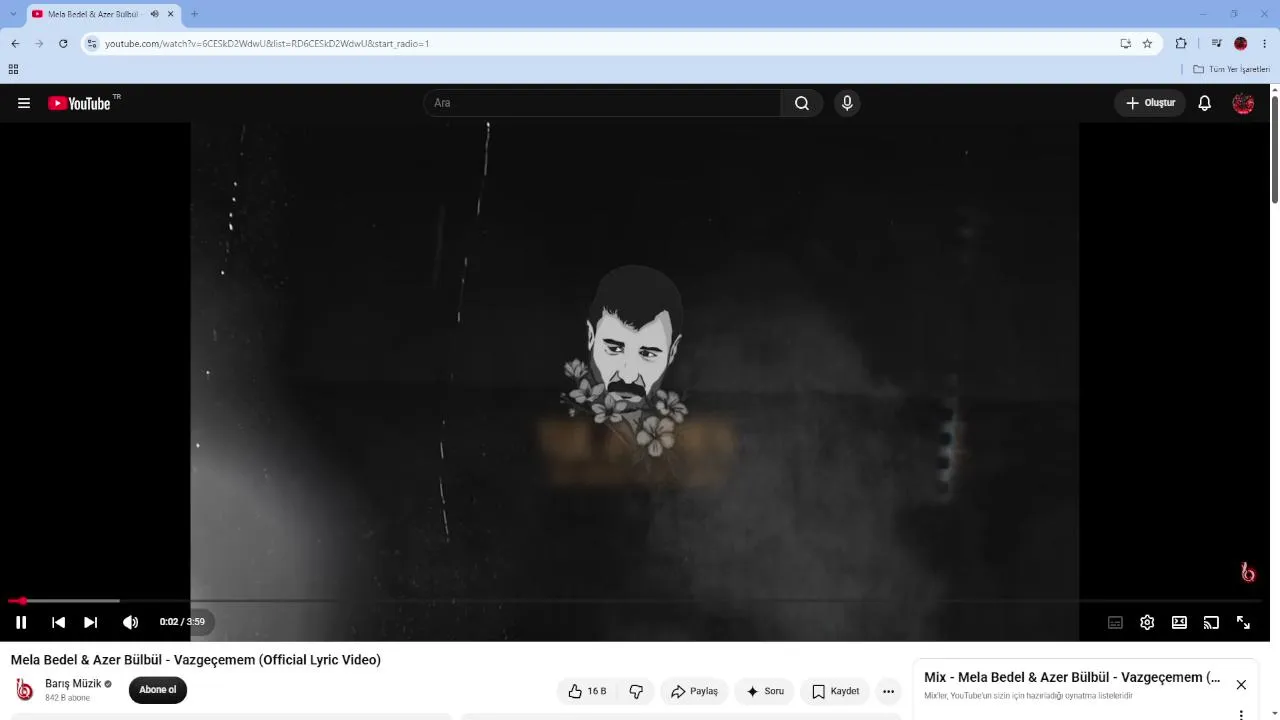Screen dimensions: 1280x720
Task: Toggle subtitles in the player
Action: pyautogui.click(x=1115, y=622)
